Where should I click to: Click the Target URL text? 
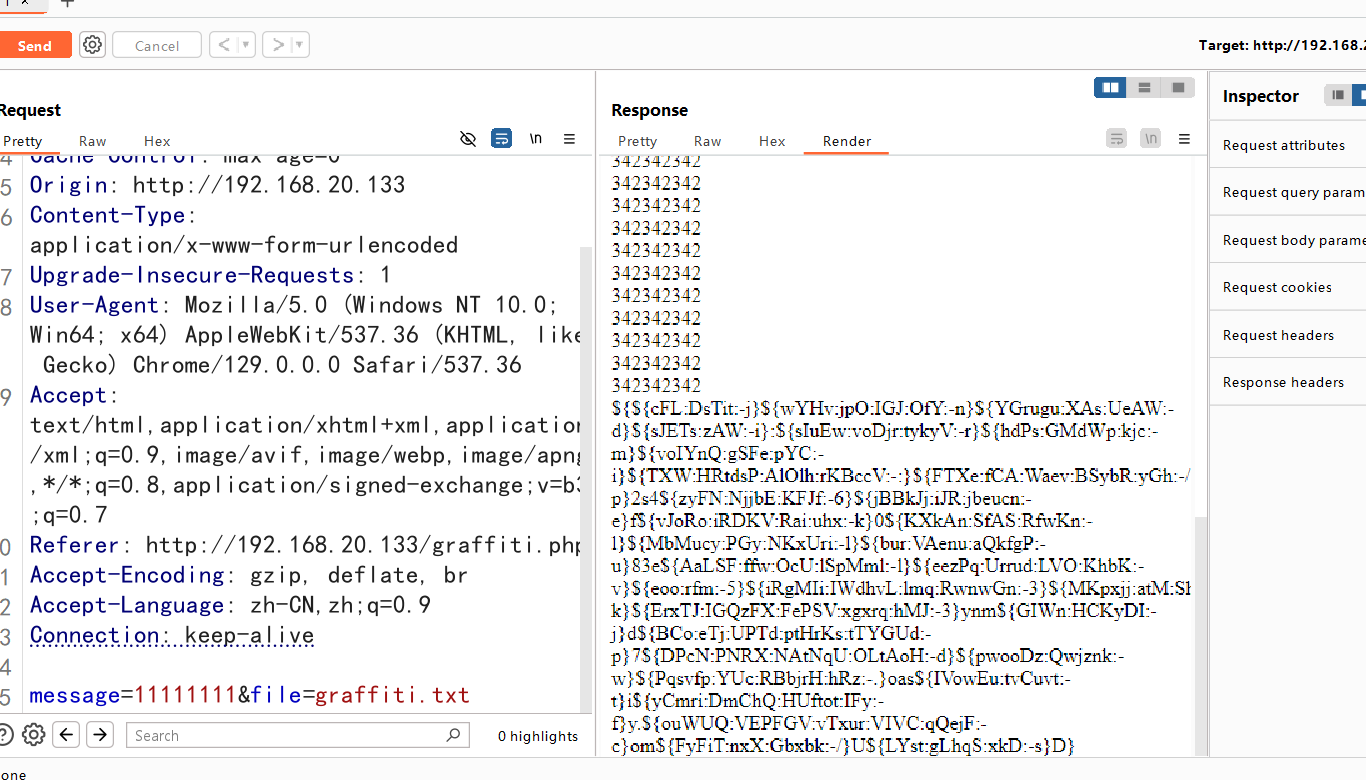(x=1282, y=45)
